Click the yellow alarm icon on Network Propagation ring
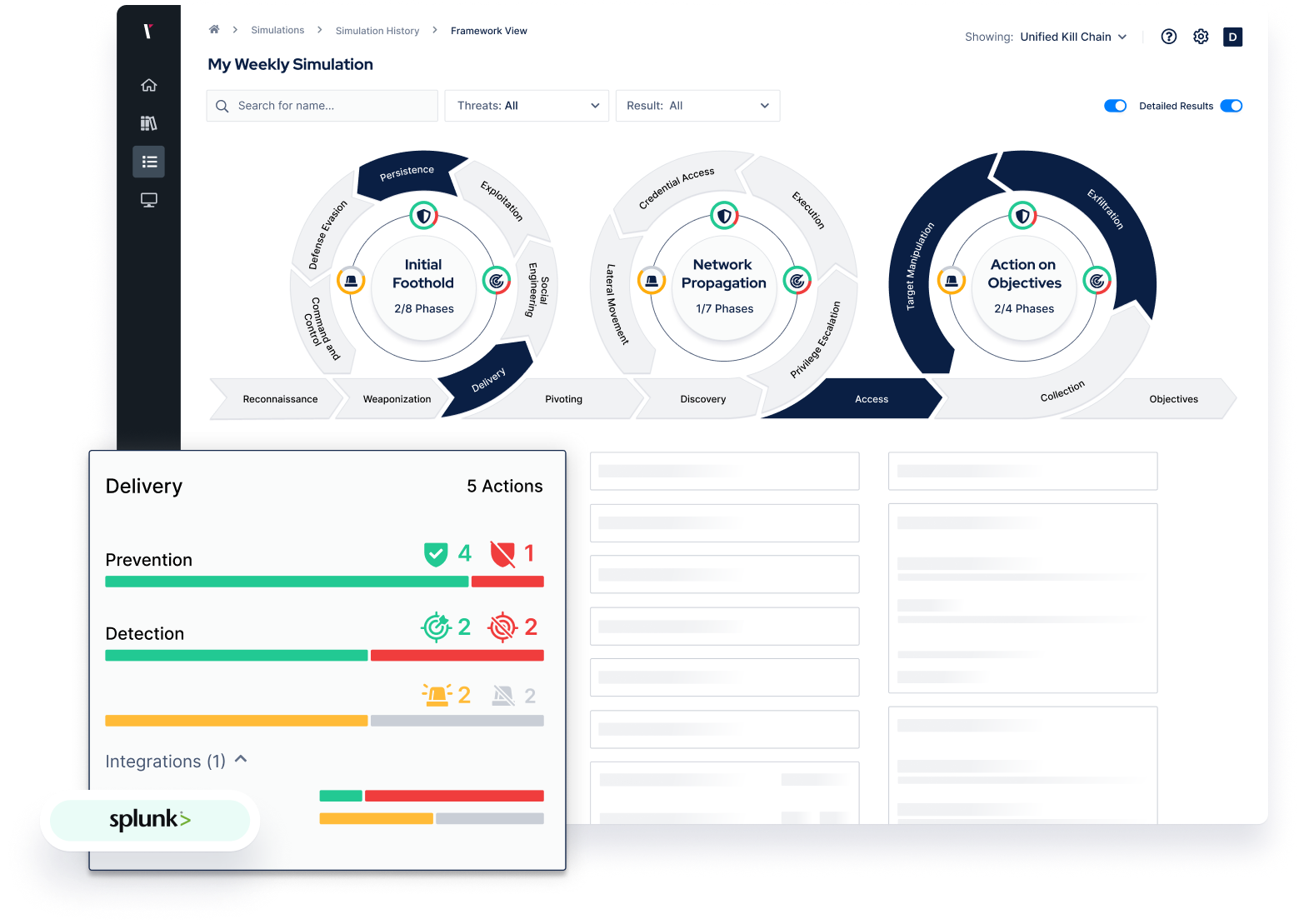 tap(652, 281)
